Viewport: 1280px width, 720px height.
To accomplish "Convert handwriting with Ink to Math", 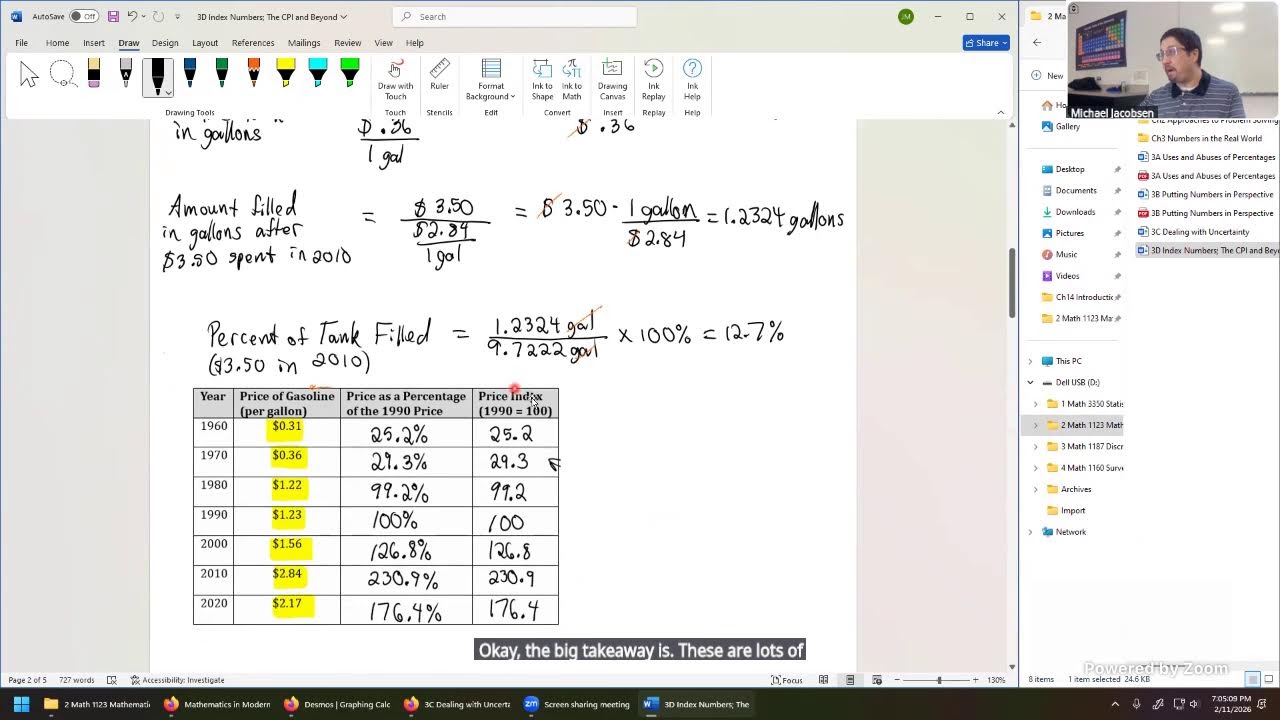I will click(x=572, y=80).
